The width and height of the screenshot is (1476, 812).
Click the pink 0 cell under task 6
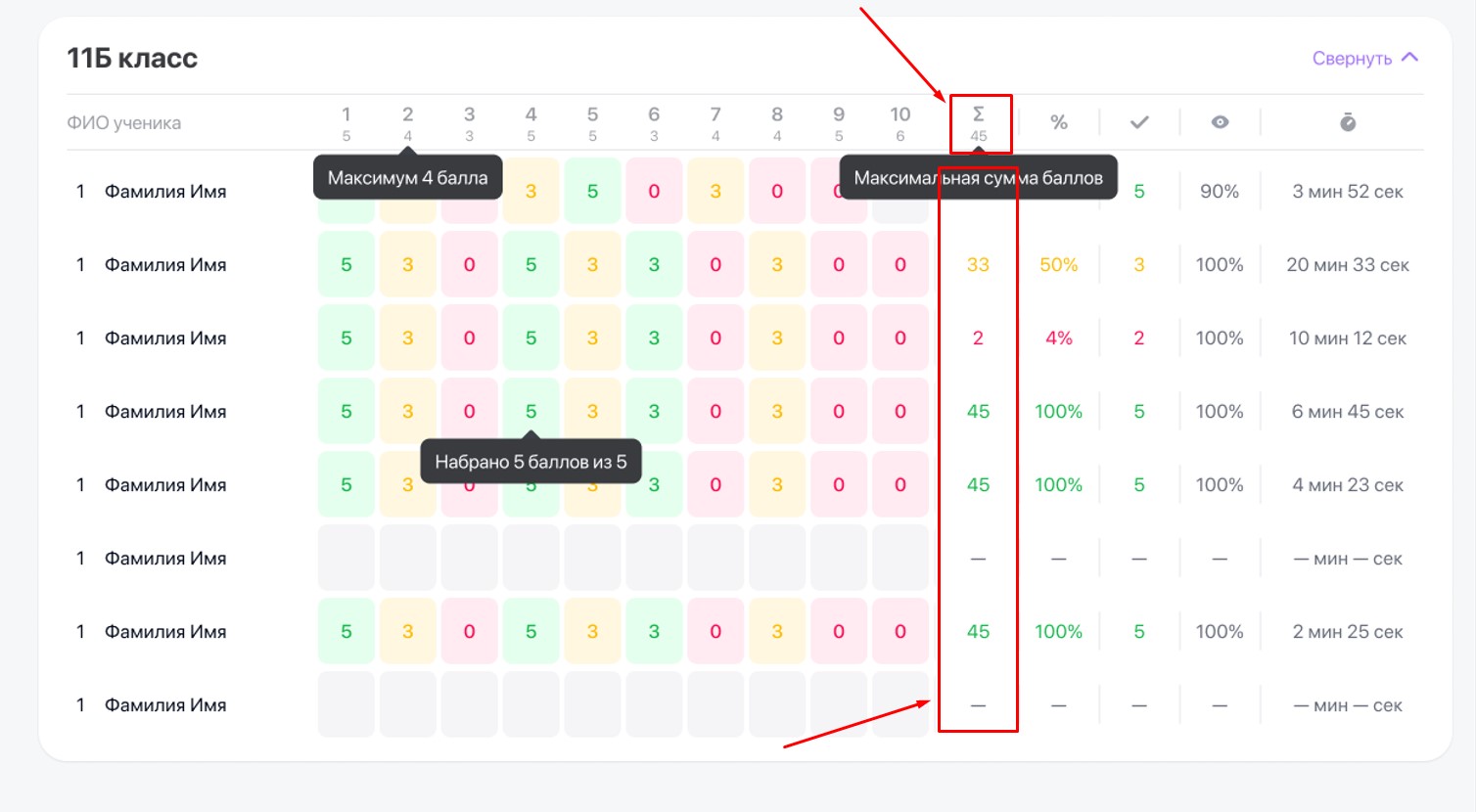[654, 192]
